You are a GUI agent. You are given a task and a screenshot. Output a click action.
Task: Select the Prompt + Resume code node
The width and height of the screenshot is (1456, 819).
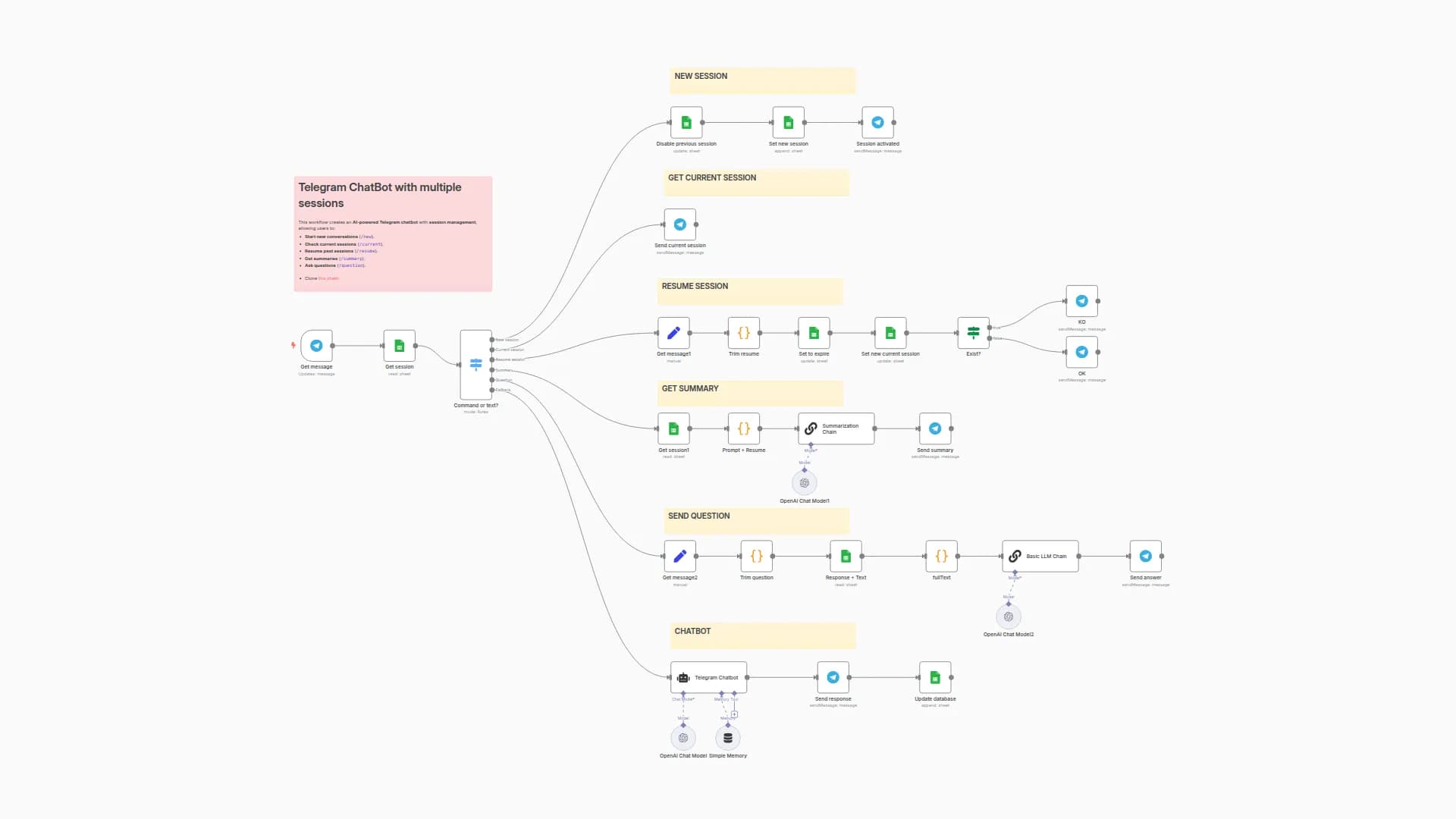coord(744,428)
